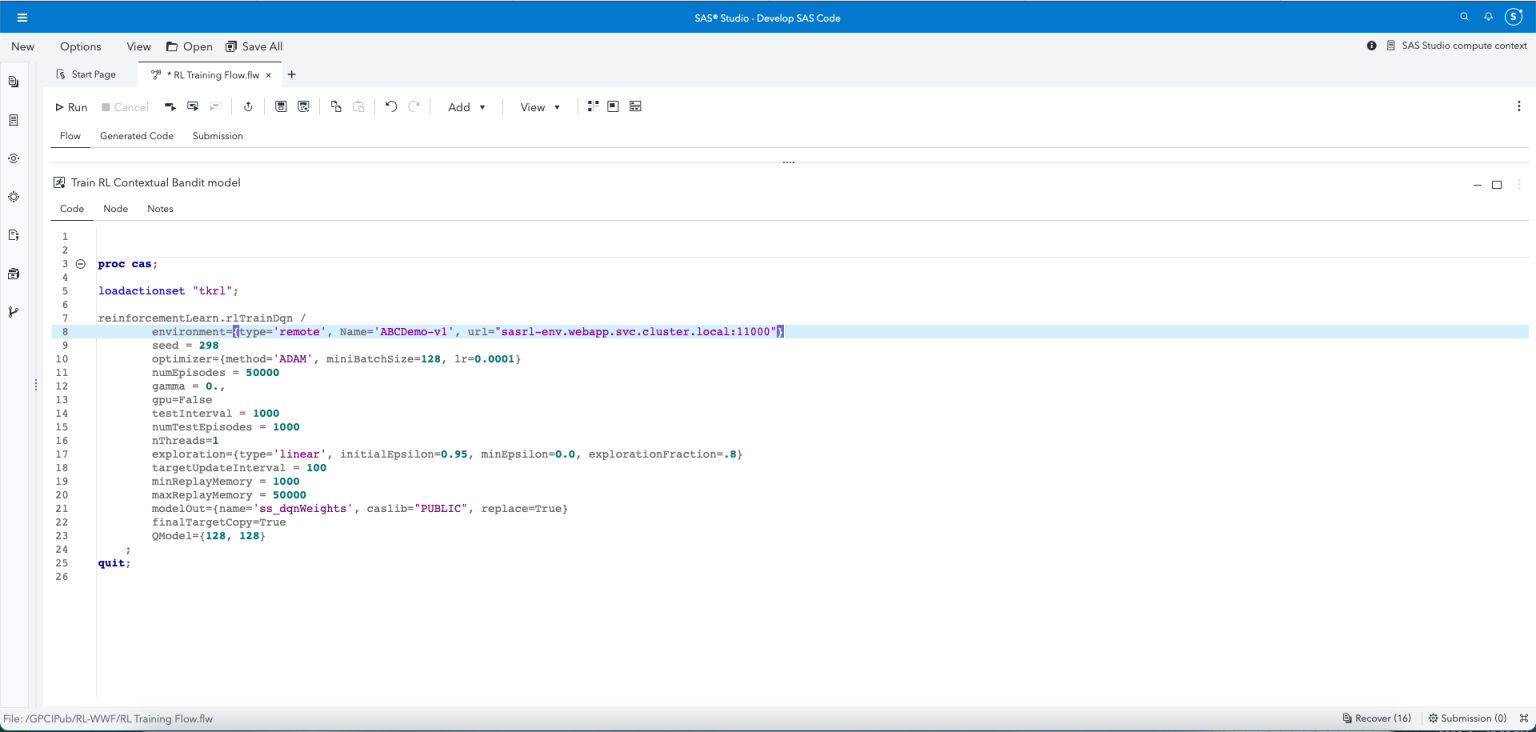Click the arrange nodes icon beside View
Screen dimensions: 1536x732
[x=592, y=107]
